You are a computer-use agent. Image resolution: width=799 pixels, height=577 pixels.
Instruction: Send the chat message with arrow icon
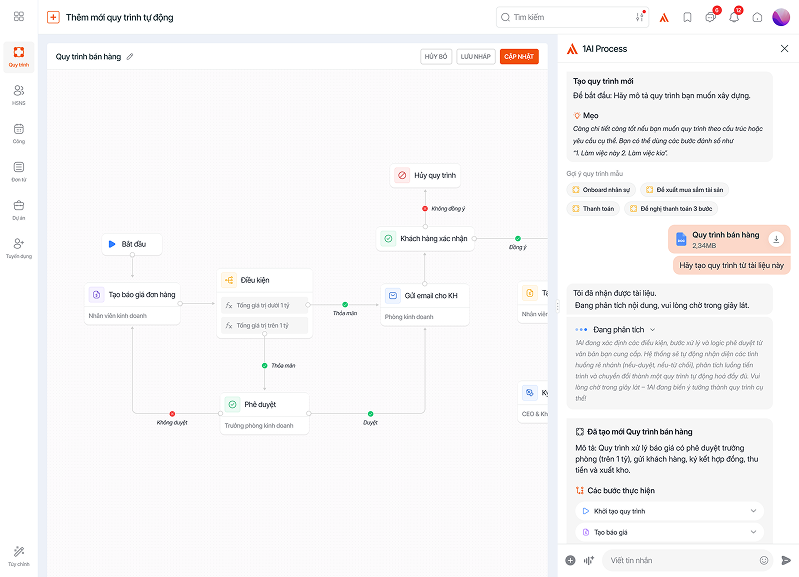[x=786, y=560]
